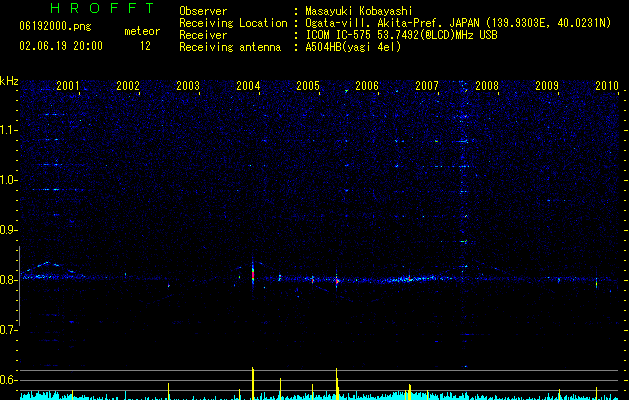This screenshot has width=629, height=400.
Task: Click the 2008 time marker
Action: pyautogui.click(x=487, y=86)
